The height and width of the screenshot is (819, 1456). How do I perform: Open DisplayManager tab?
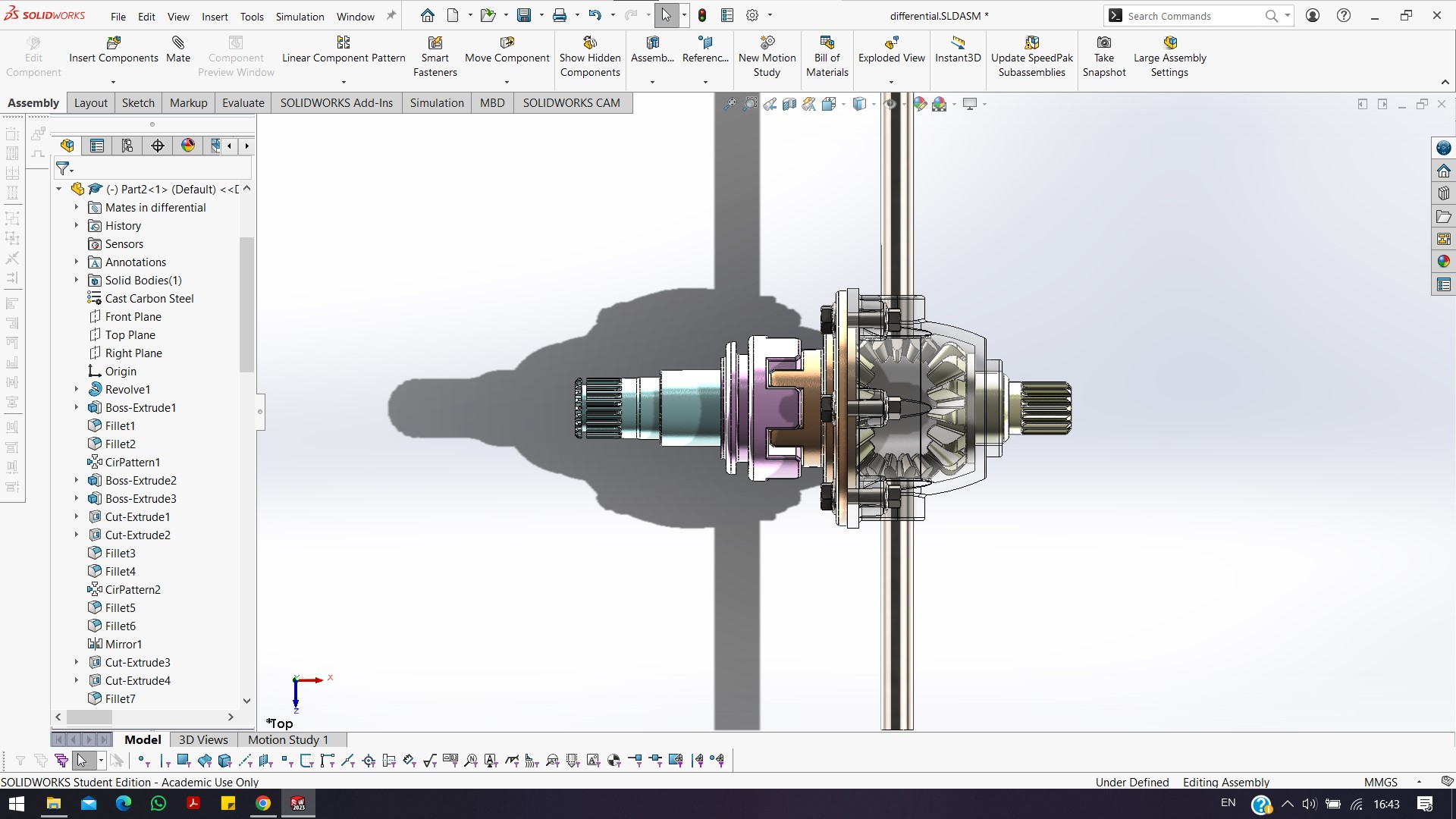(188, 146)
